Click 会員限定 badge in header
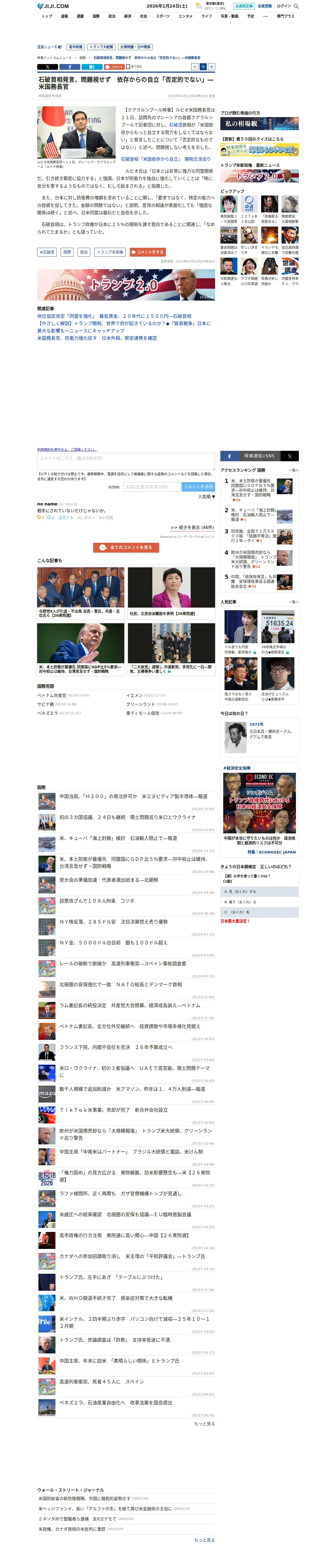Viewport: 336px width, 1568px height. 244,6
